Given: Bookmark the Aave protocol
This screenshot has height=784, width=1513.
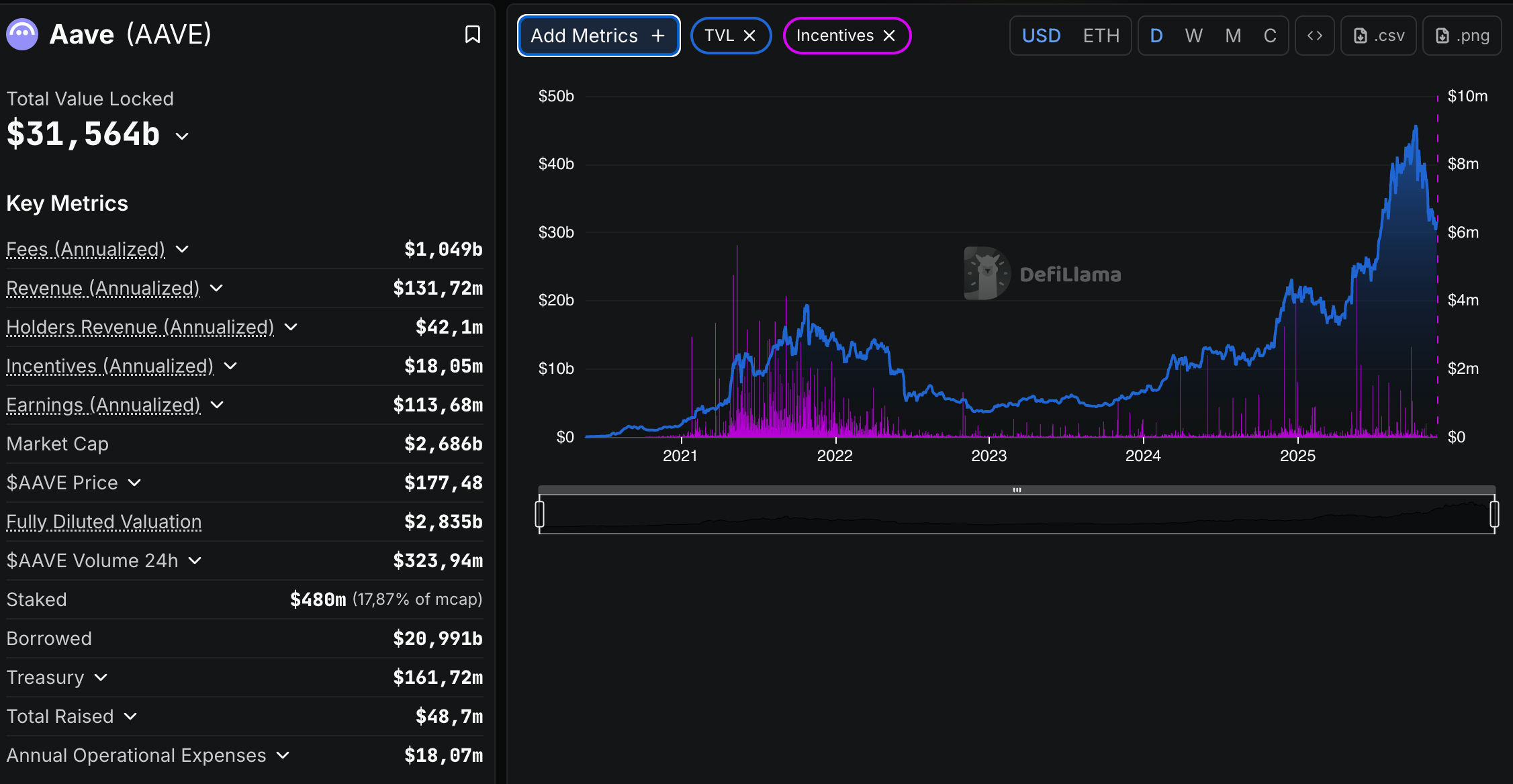Looking at the screenshot, I should (x=472, y=34).
